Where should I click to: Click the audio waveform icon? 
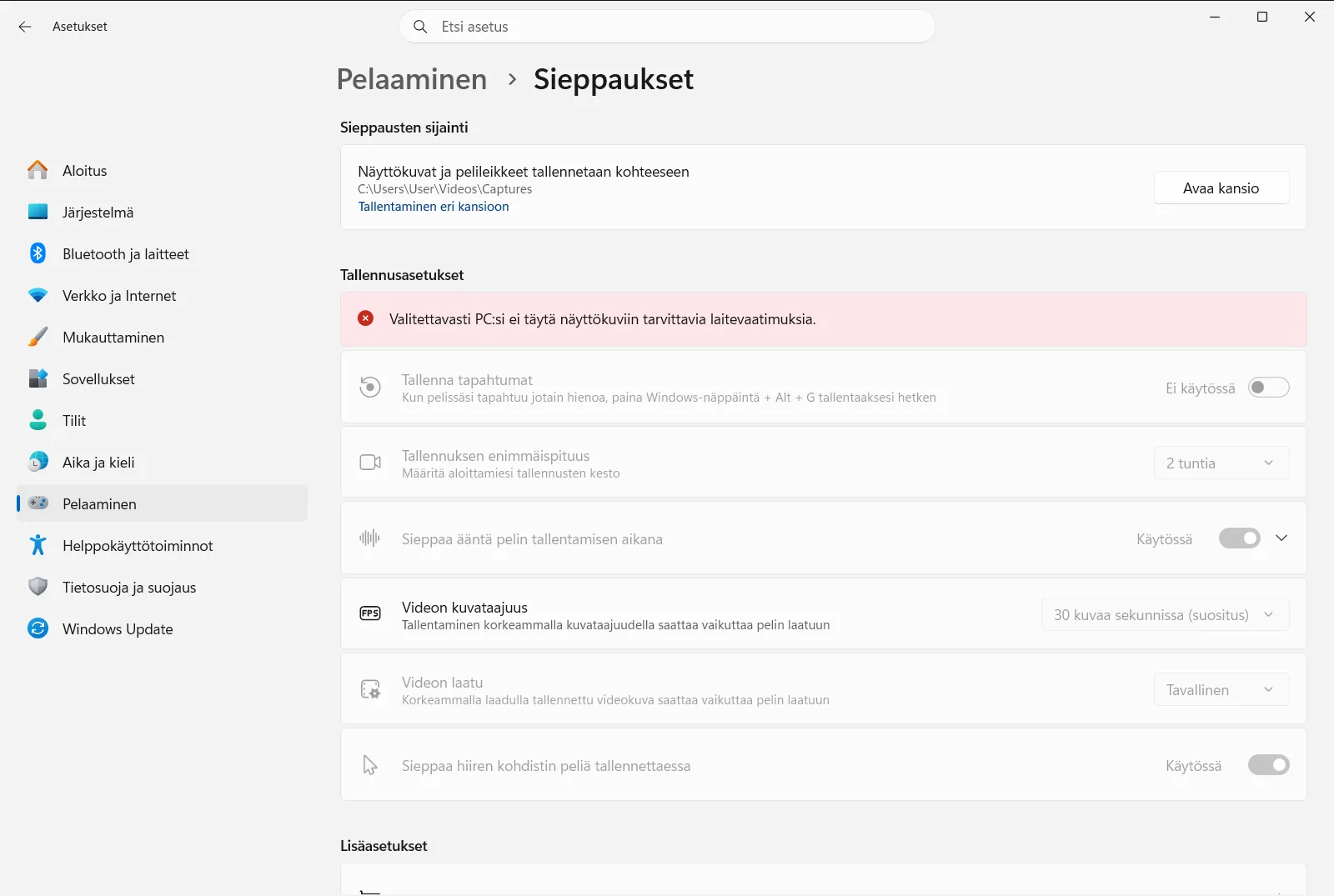point(369,538)
